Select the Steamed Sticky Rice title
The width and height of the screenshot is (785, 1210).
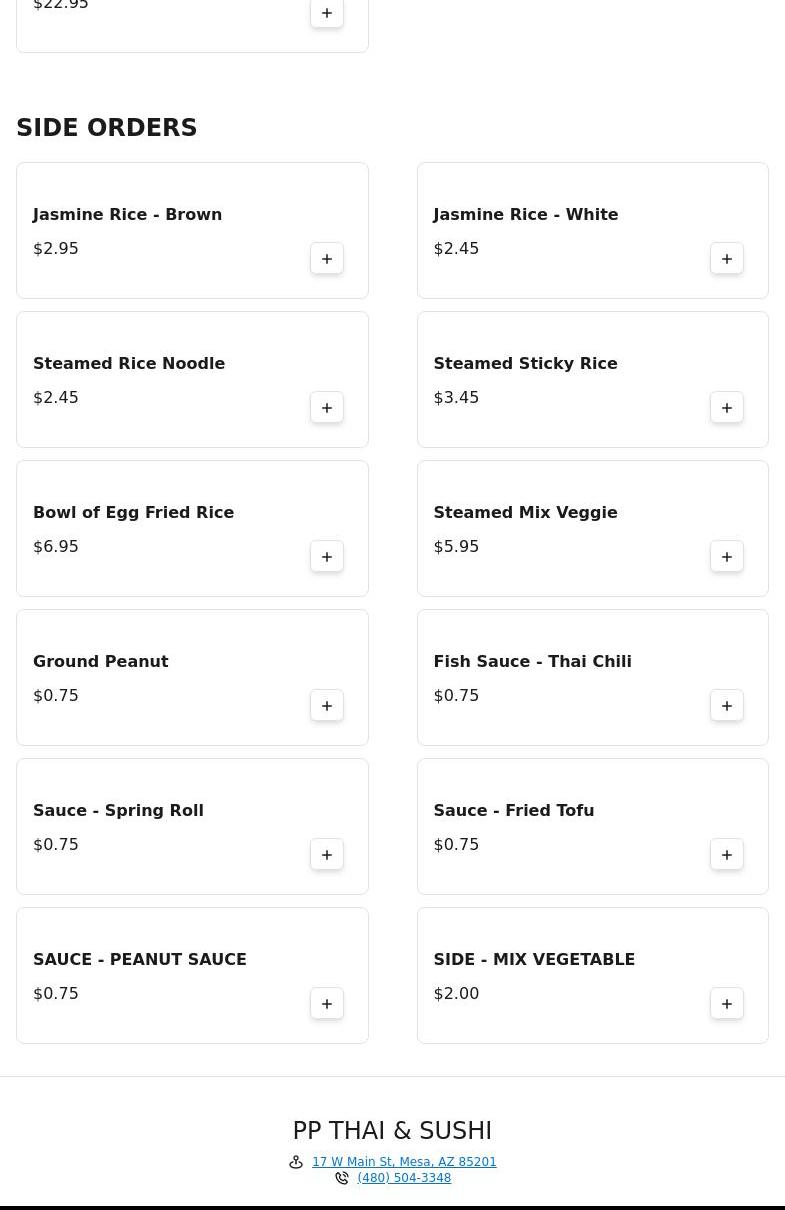[525, 363]
